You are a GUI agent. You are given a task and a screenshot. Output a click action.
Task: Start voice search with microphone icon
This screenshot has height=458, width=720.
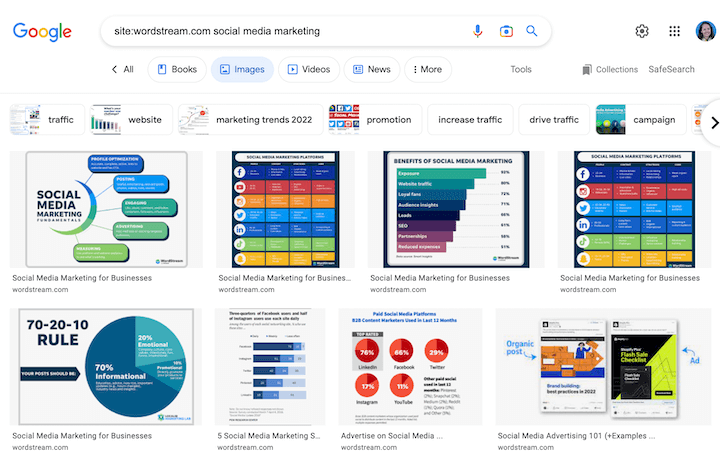click(x=478, y=31)
